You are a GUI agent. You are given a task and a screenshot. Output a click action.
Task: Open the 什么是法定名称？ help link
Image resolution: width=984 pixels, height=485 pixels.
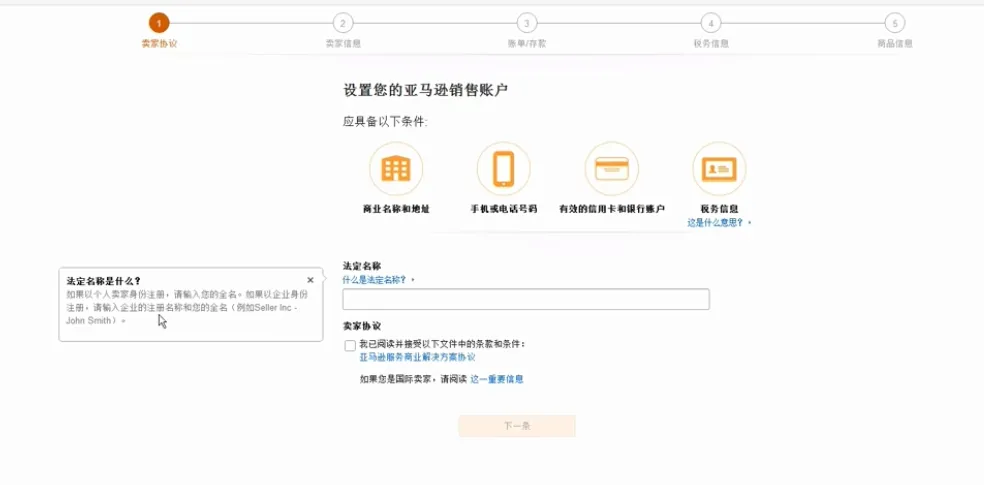coord(374,280)
